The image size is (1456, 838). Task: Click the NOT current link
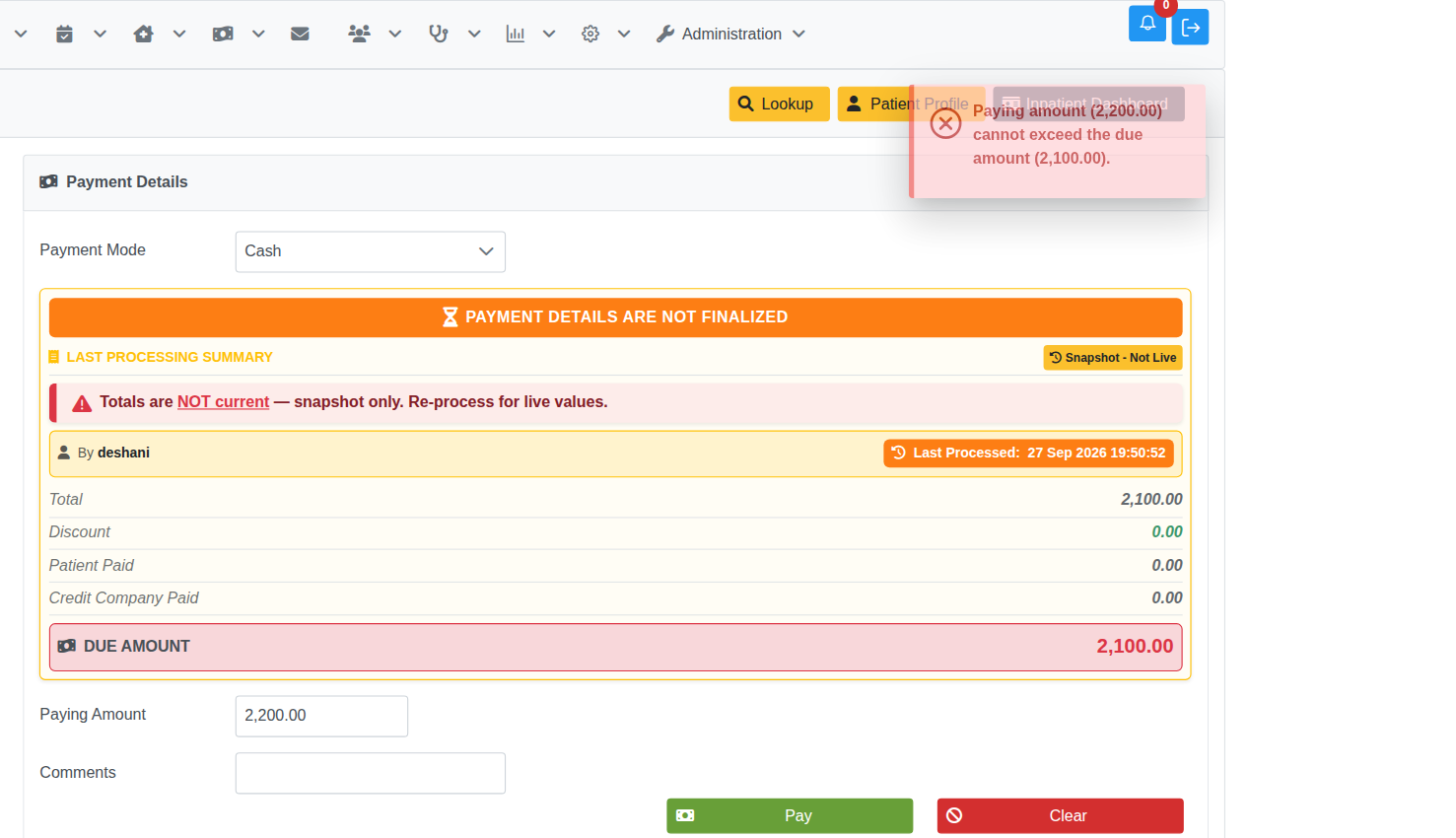(223, 401)
